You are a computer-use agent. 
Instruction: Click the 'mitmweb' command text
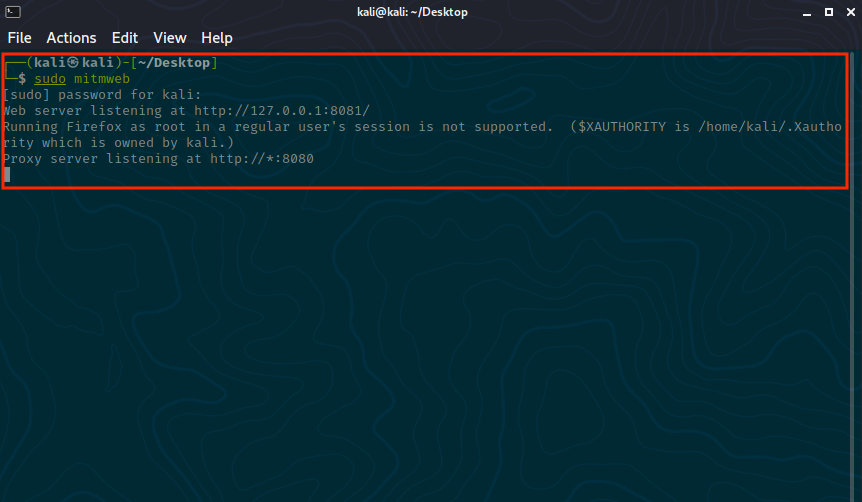102,79
